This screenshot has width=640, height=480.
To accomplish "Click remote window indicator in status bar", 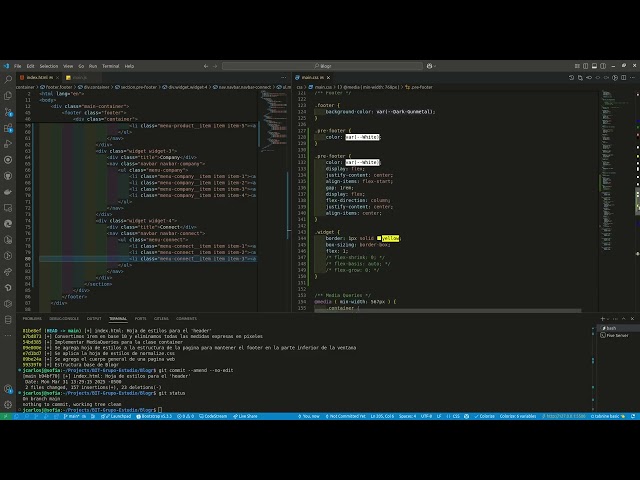I will 6,416.
